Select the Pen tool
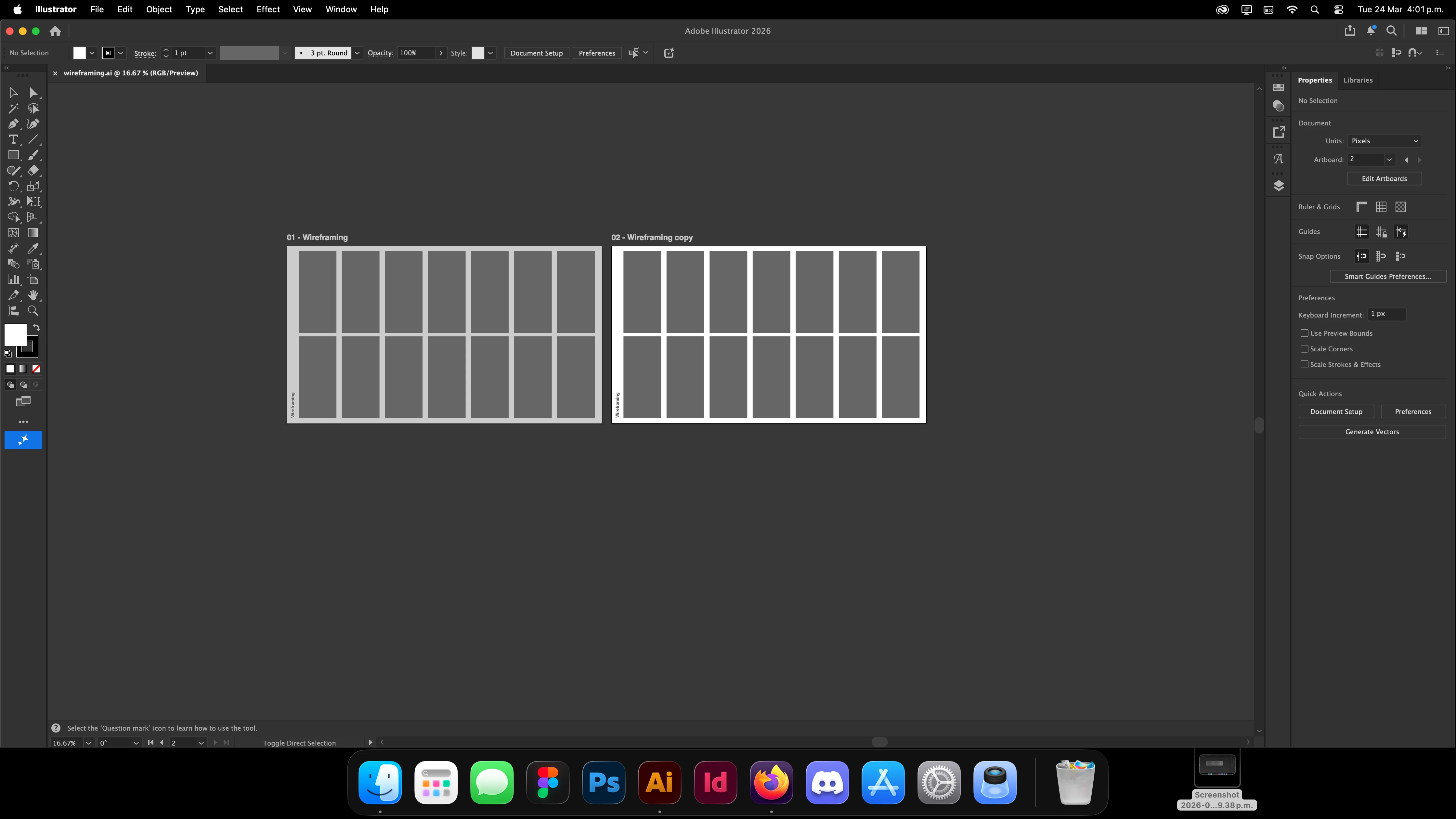Viewport: 1456px width, 819px height. [x=13, y=124]
